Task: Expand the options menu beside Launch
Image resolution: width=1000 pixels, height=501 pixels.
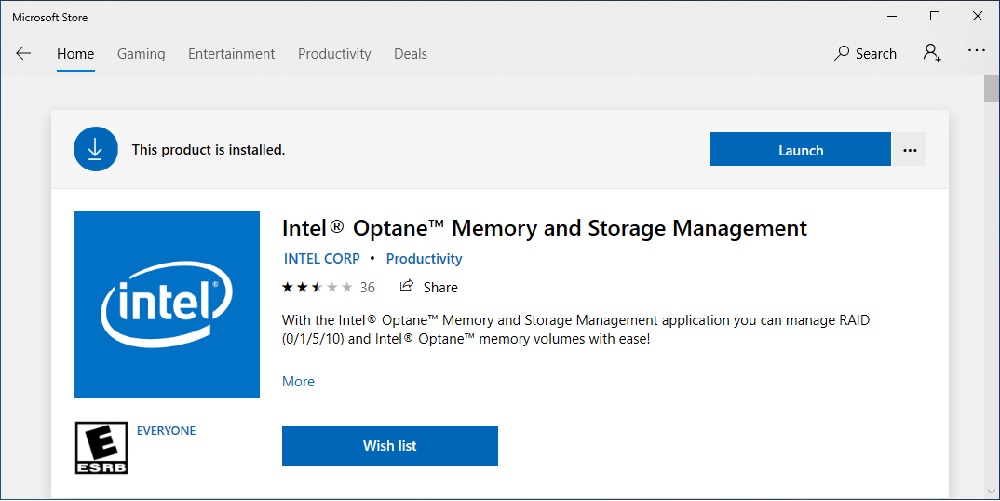Action: (x=909, y=150)
